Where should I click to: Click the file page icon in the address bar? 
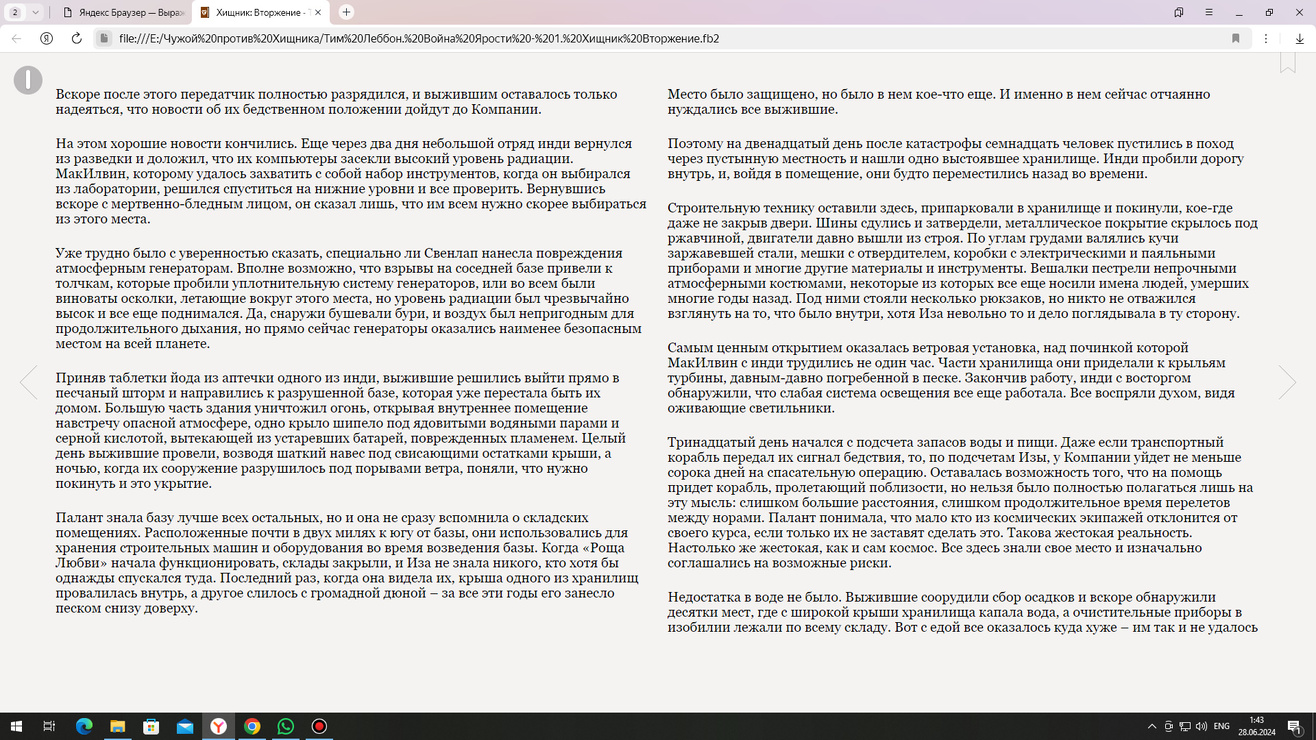(x=104, y=38)
